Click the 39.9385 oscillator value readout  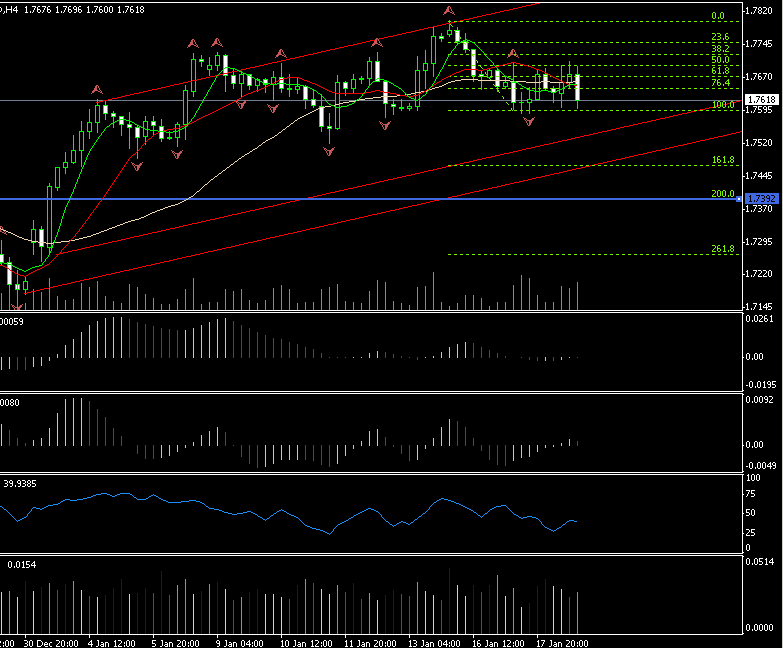[20, 484]
